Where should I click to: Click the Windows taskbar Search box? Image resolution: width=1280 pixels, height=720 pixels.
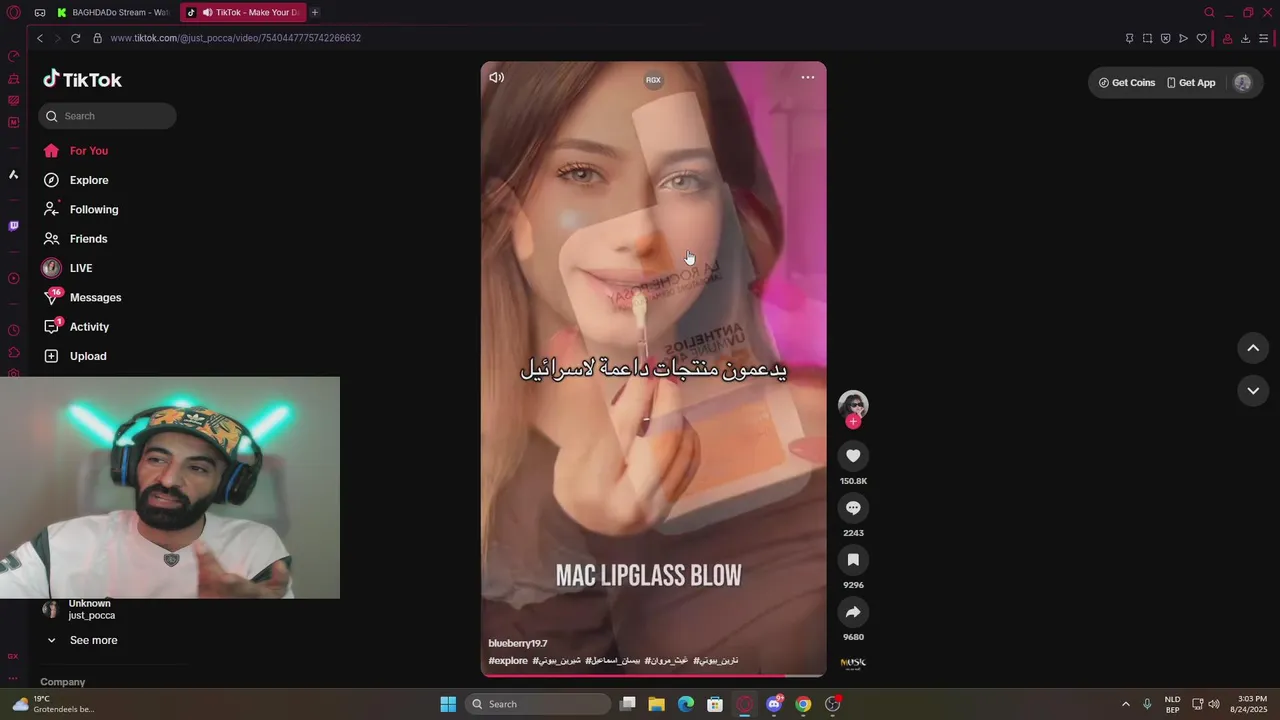(539, 704)
